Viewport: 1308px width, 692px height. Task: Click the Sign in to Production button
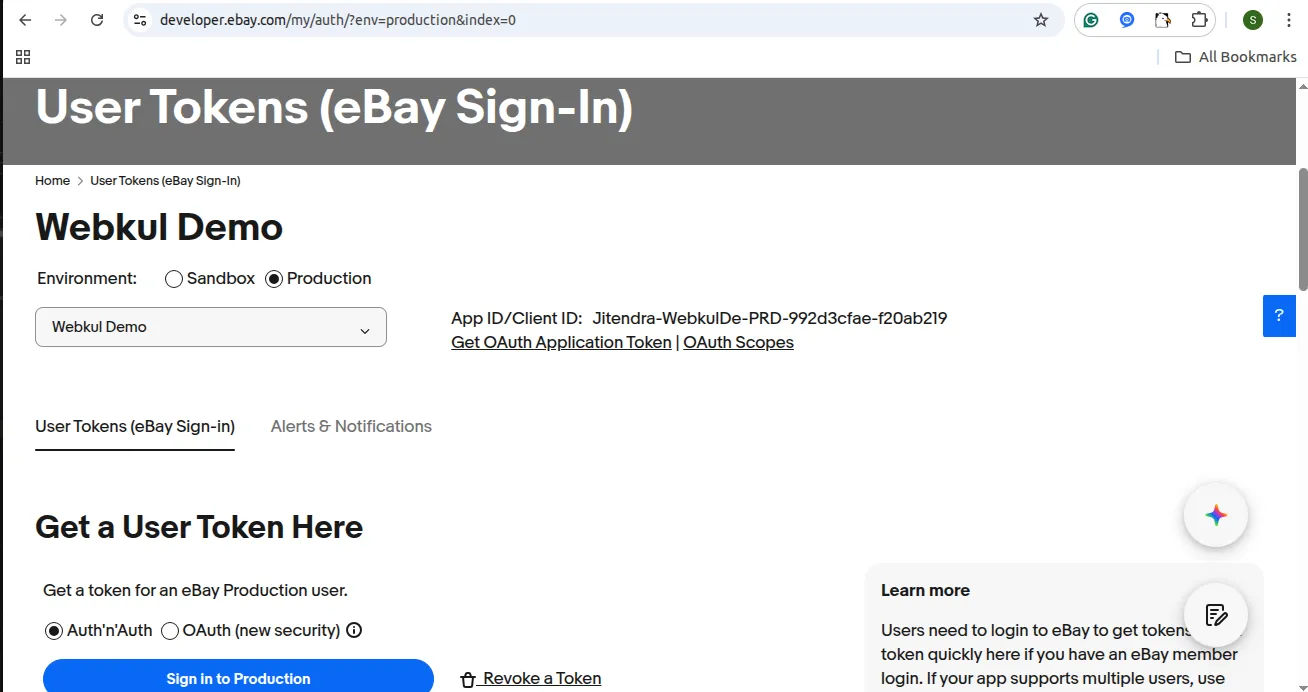(x=238, y=678)
